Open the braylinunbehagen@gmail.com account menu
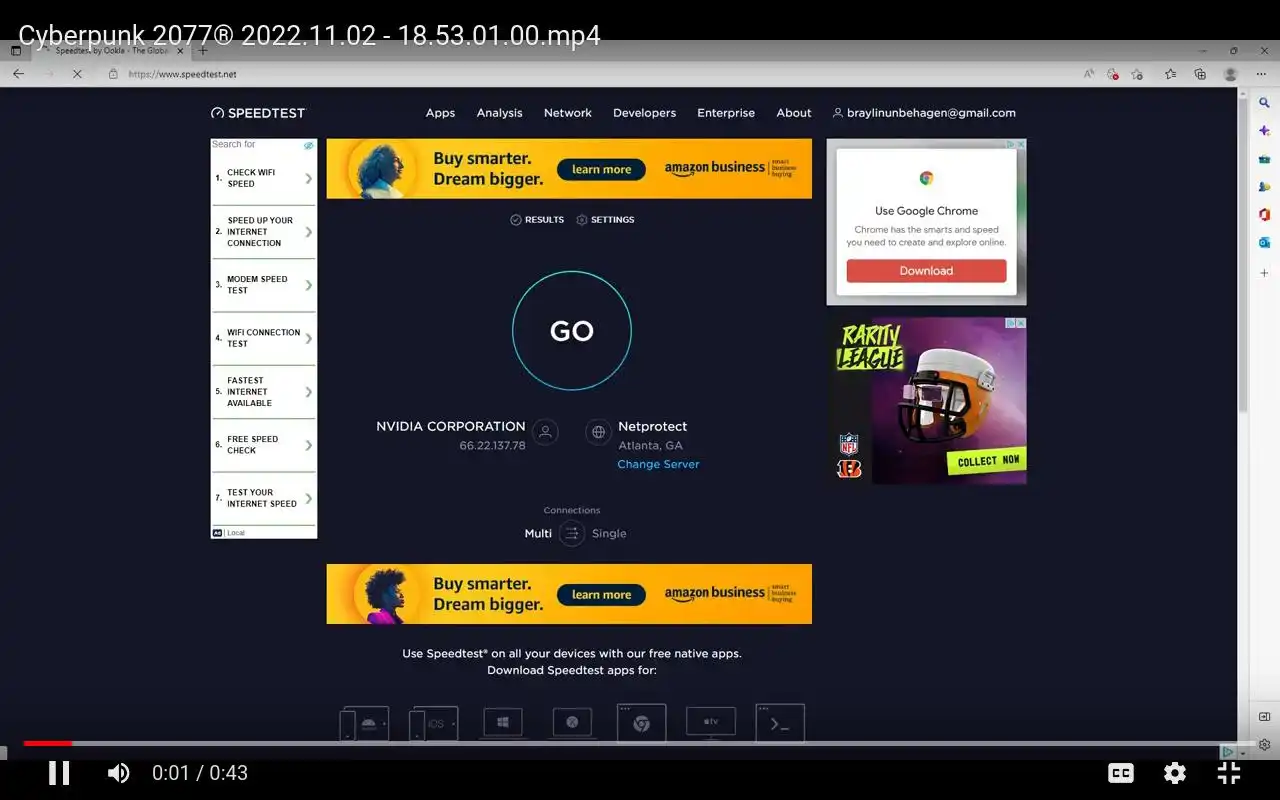 pos(924,113)
